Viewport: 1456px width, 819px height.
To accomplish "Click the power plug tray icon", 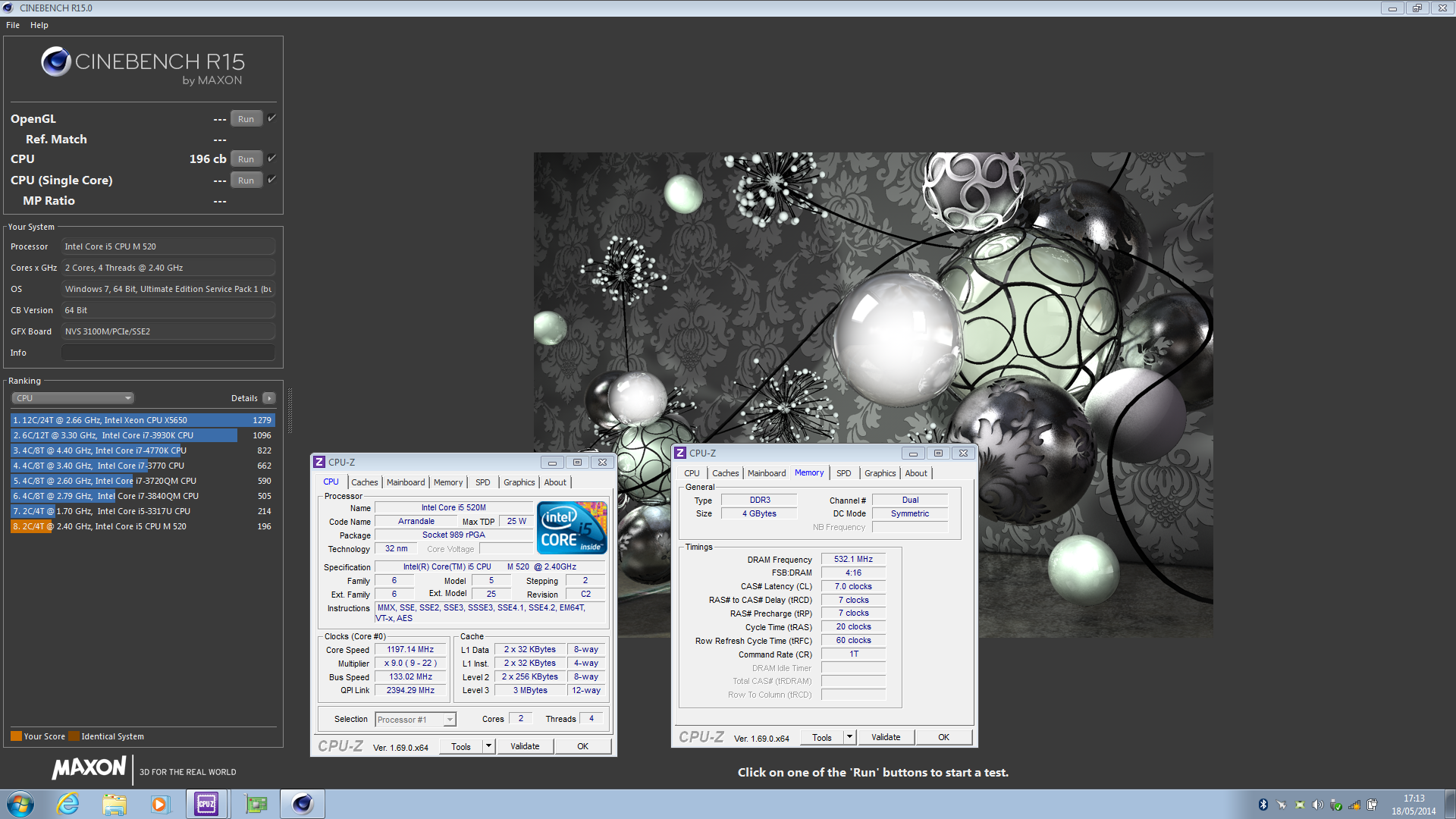I will point(1373,805).
